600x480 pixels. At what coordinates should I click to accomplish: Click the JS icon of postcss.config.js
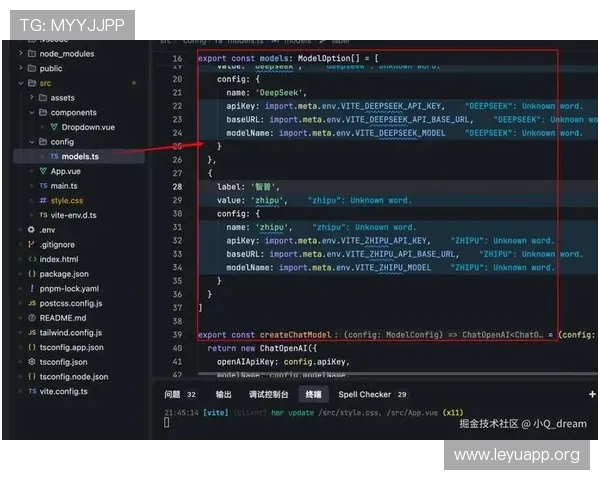coord(32,303)
